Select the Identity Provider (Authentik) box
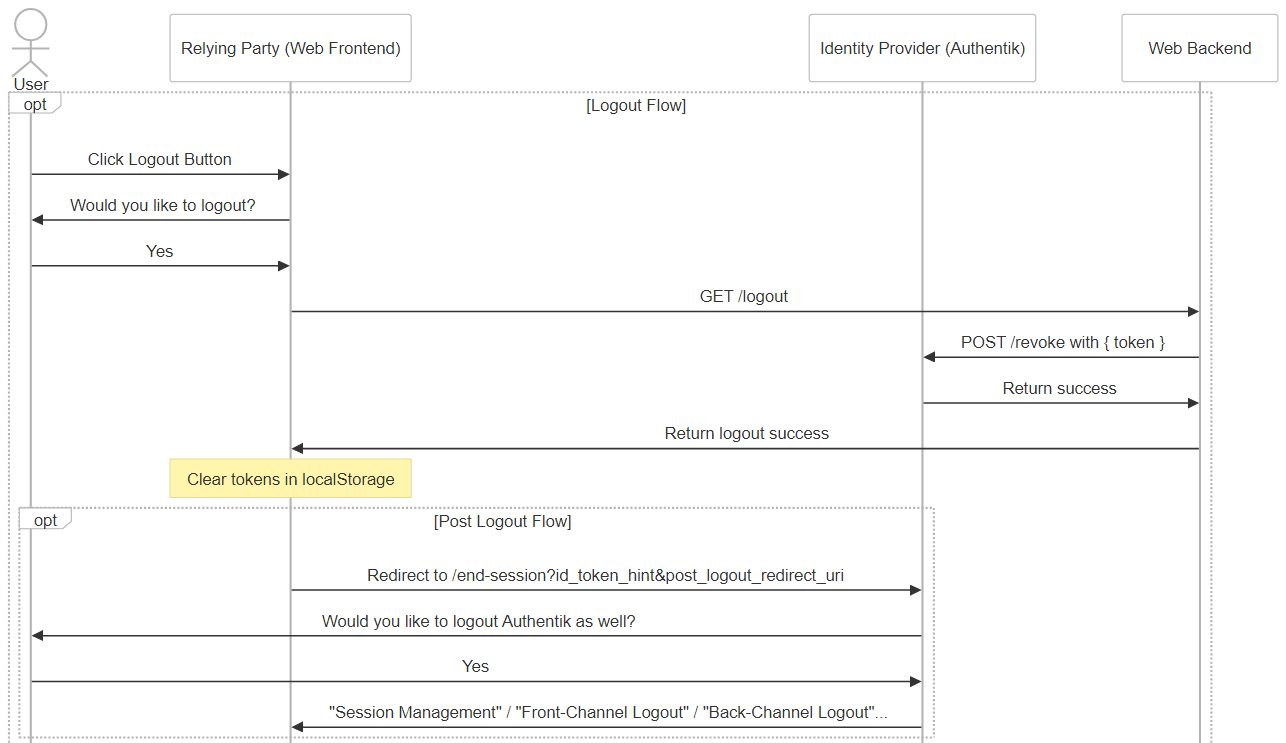The image size is (1286, 743). click(922, 48)
